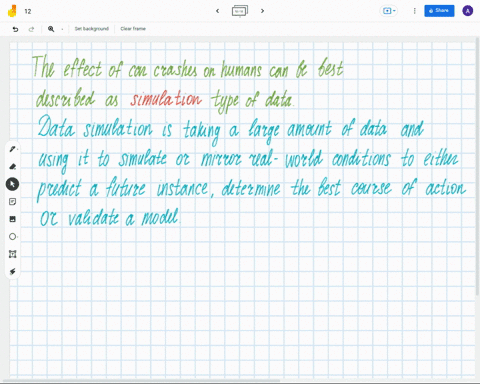Screen dimensions: 480x384
Task: Click the vertical scrollbar on the right
Action: tap(478, 167)
